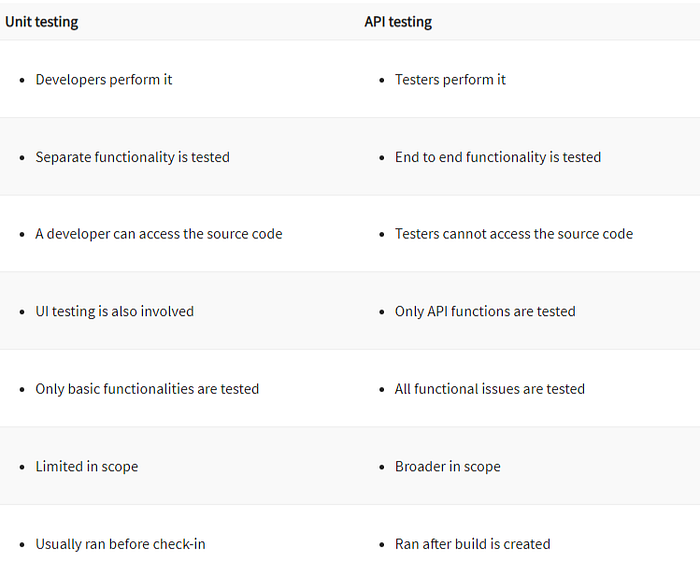700x577 pixels.
Task: Click 'Testers perform it' text
Action: pos(450,79)
